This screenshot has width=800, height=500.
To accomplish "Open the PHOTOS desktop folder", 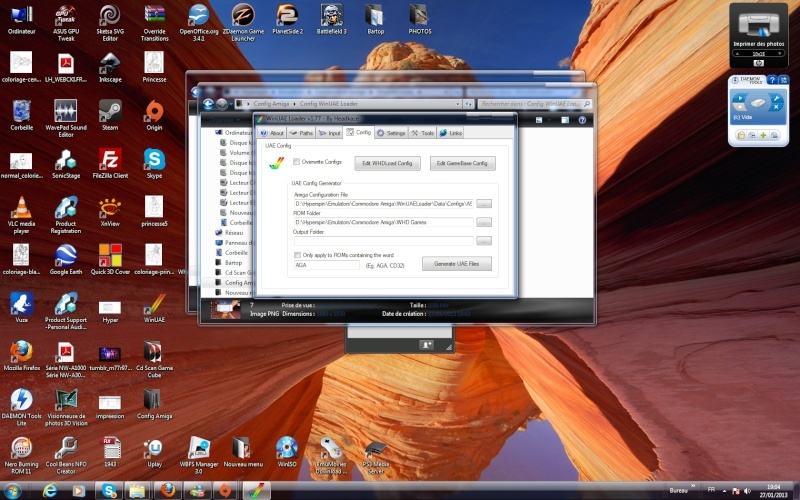I will [x=419, y=20].
